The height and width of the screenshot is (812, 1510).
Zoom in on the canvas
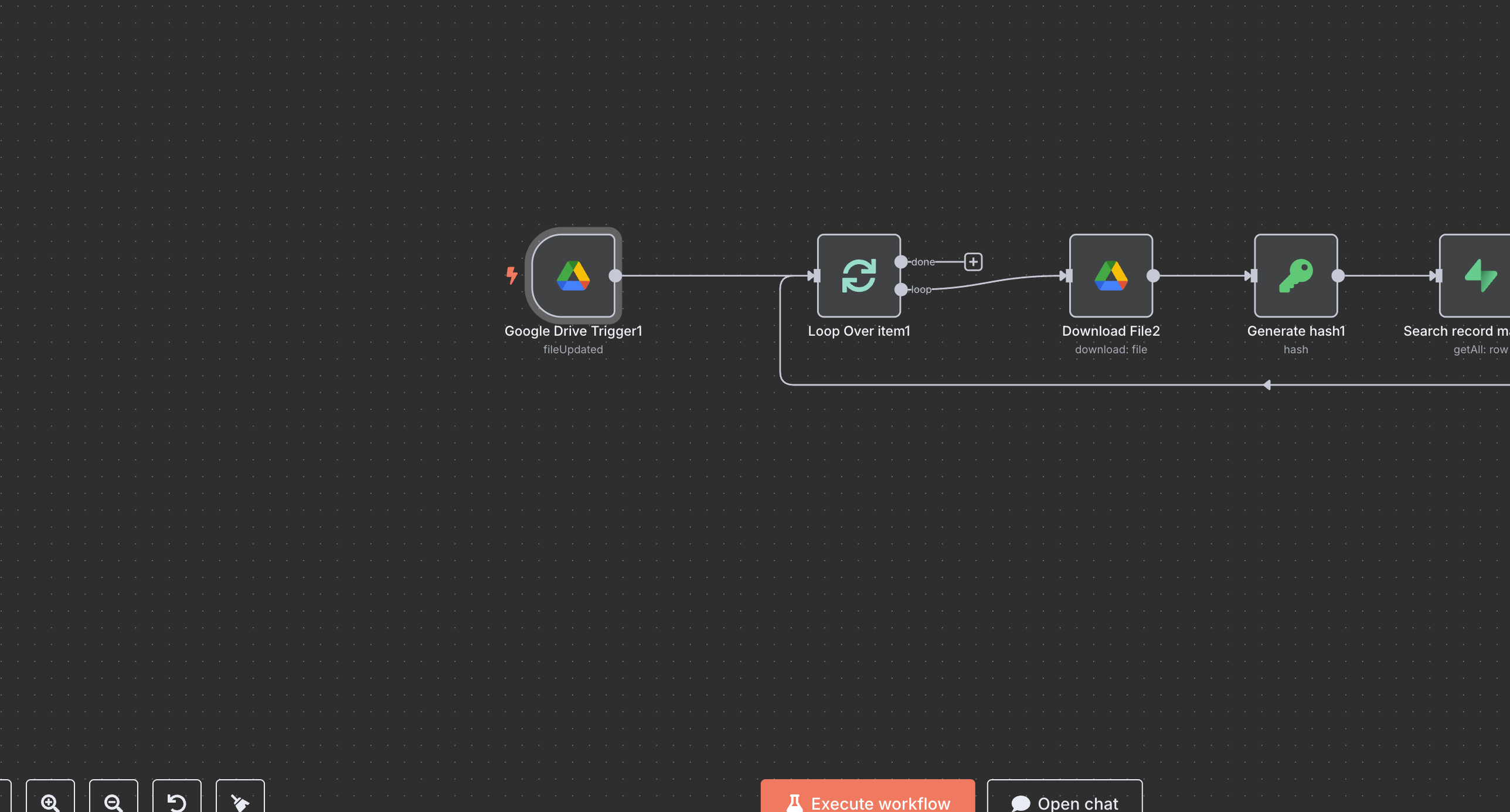coord(50,799)
